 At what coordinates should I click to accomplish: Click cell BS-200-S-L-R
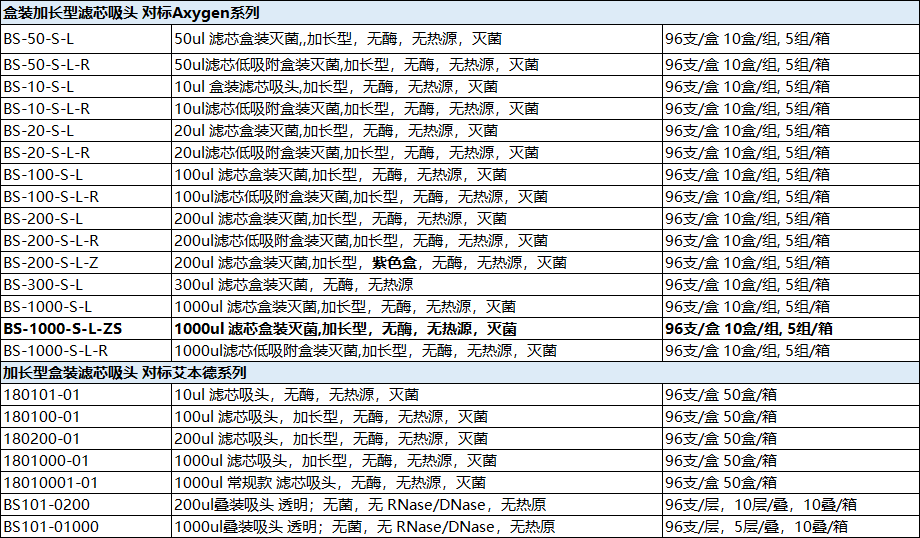pos(86,241)
